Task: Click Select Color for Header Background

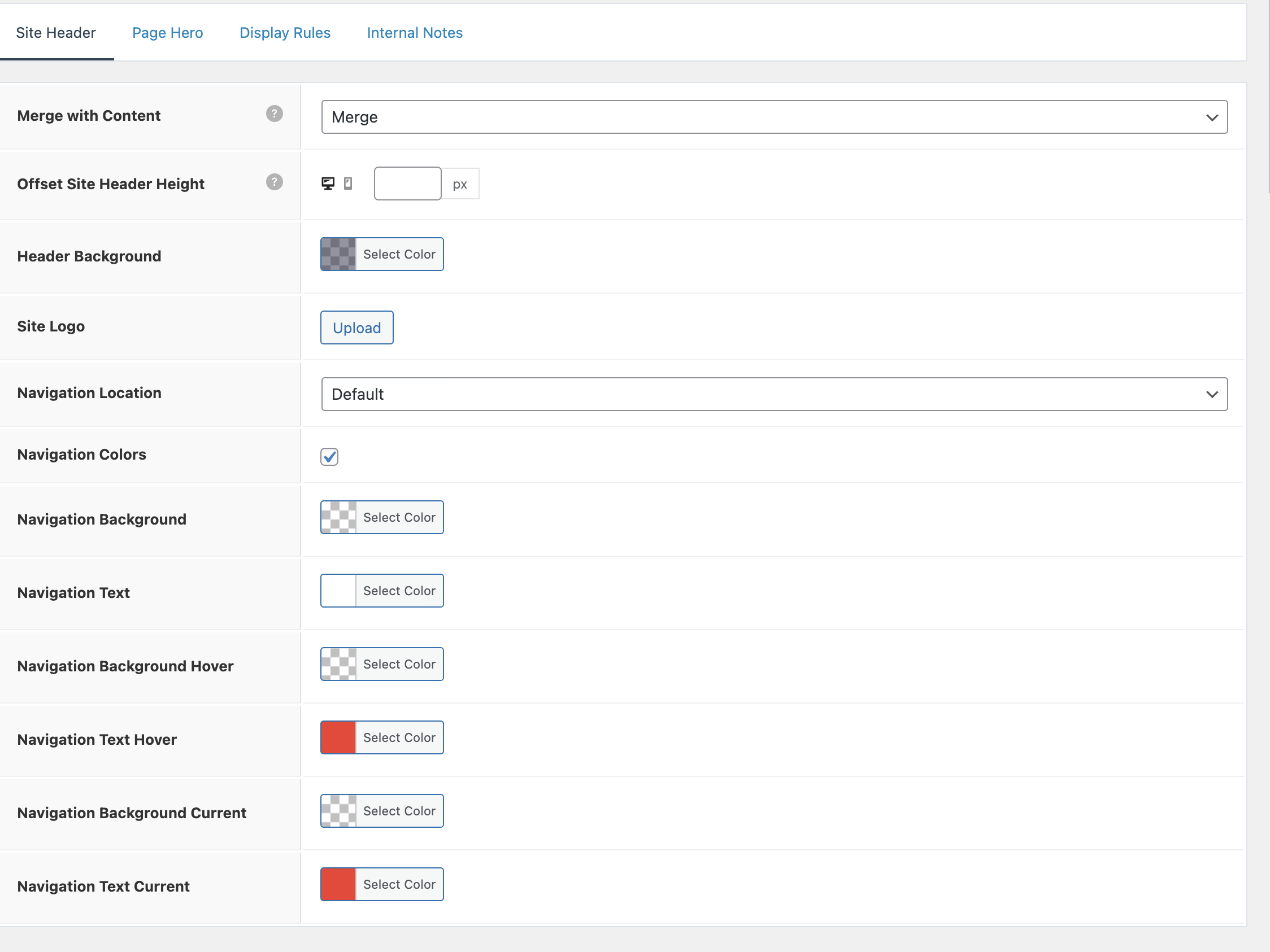Action: 399,254
